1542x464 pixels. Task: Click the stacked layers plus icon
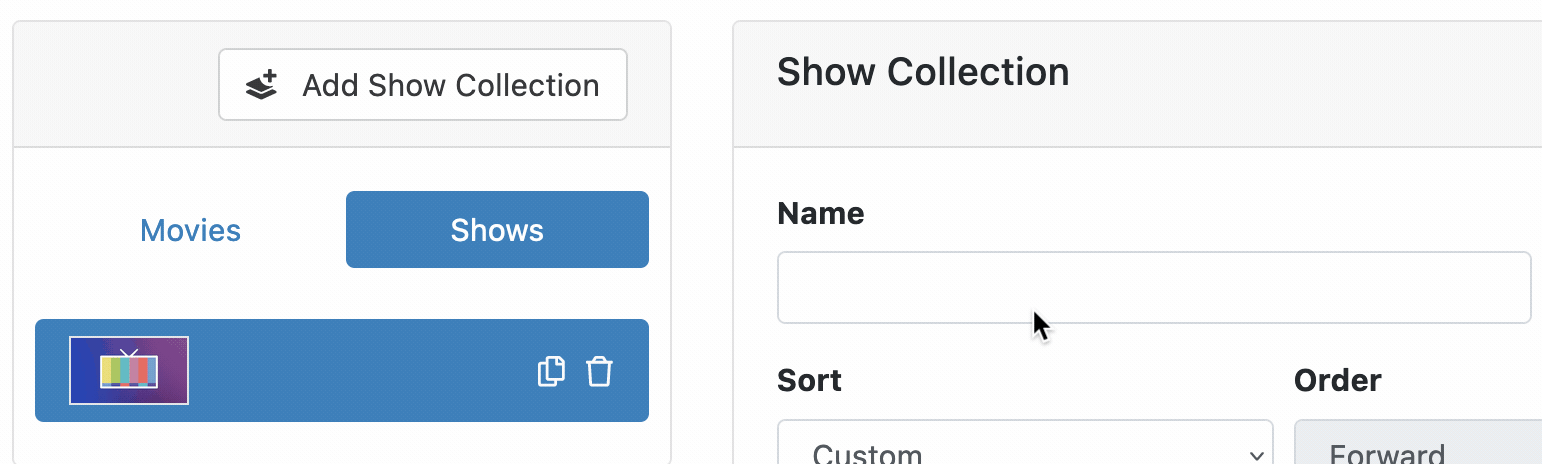[x=262, y=85]
